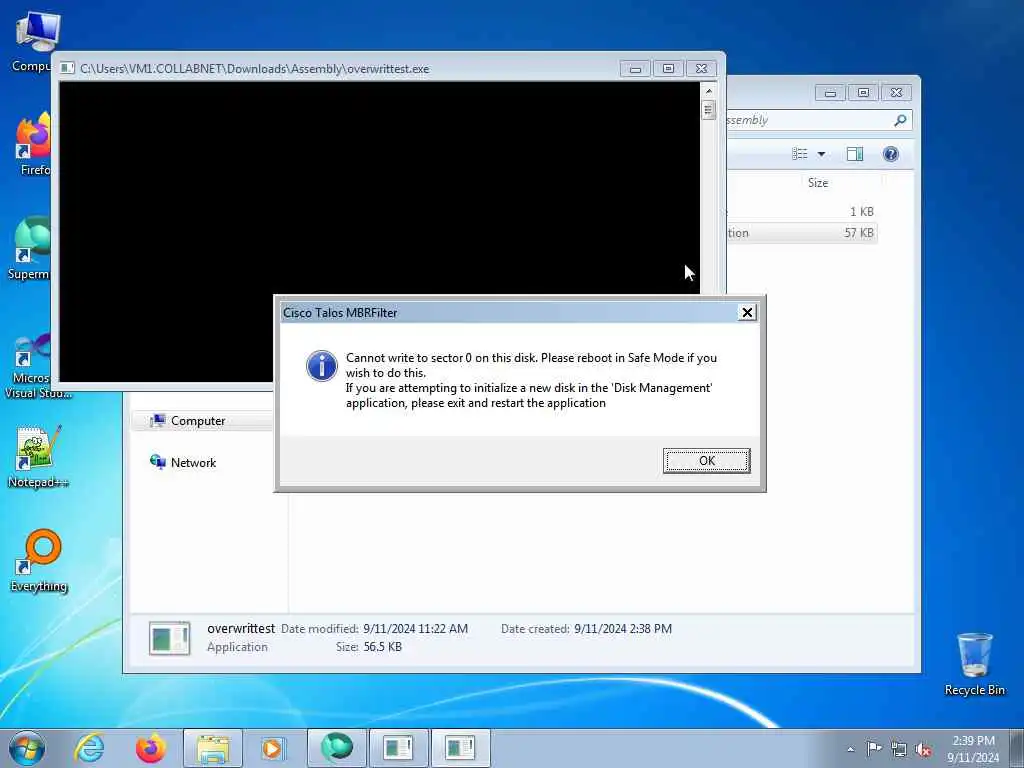Image resolution: width=1024 pixels, height=768 pixels.
Task: Open the Firefox desktop shortcut
Action: (x=33, y=145)
